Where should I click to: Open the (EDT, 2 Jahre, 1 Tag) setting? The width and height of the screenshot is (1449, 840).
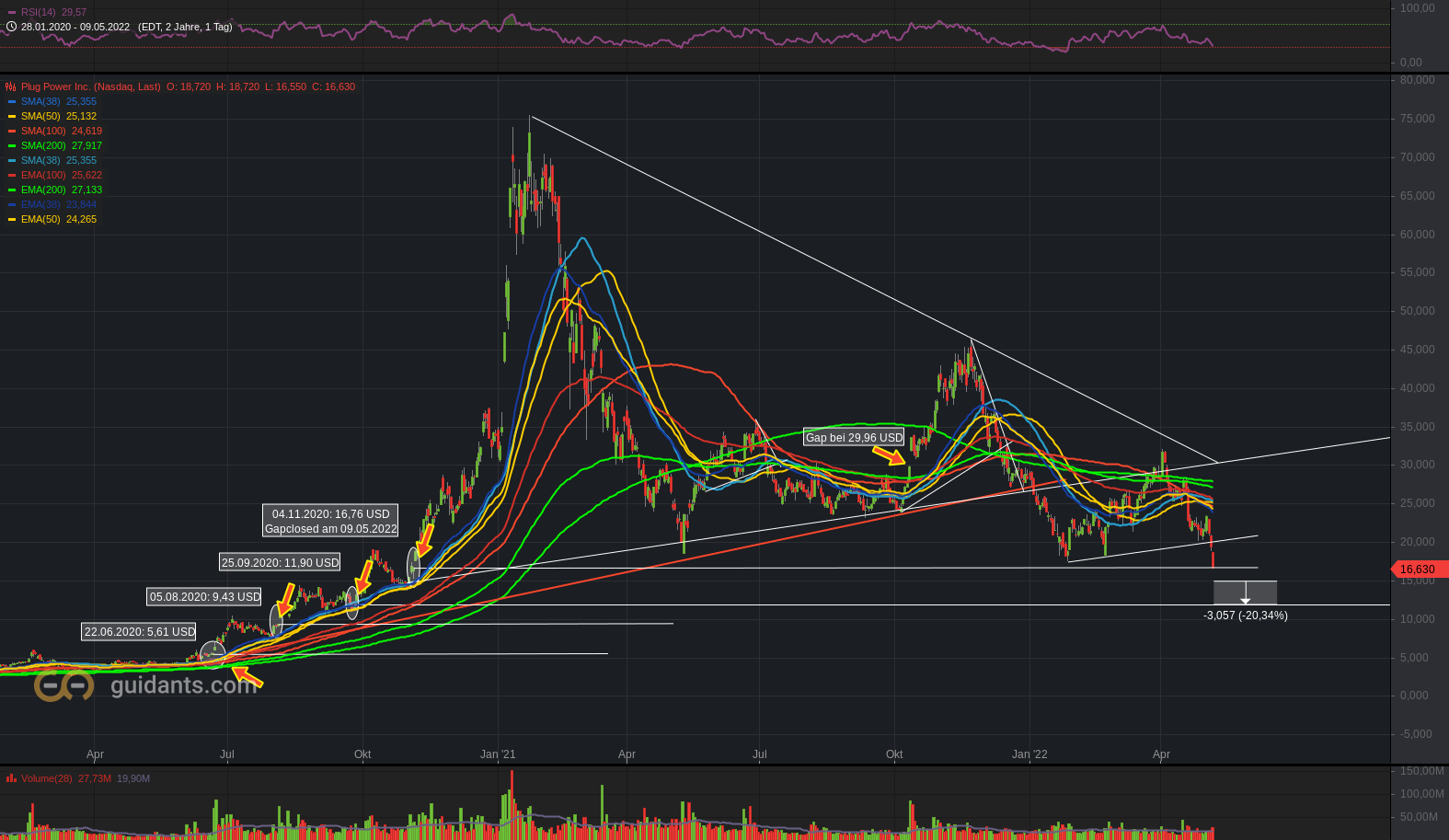185,27
